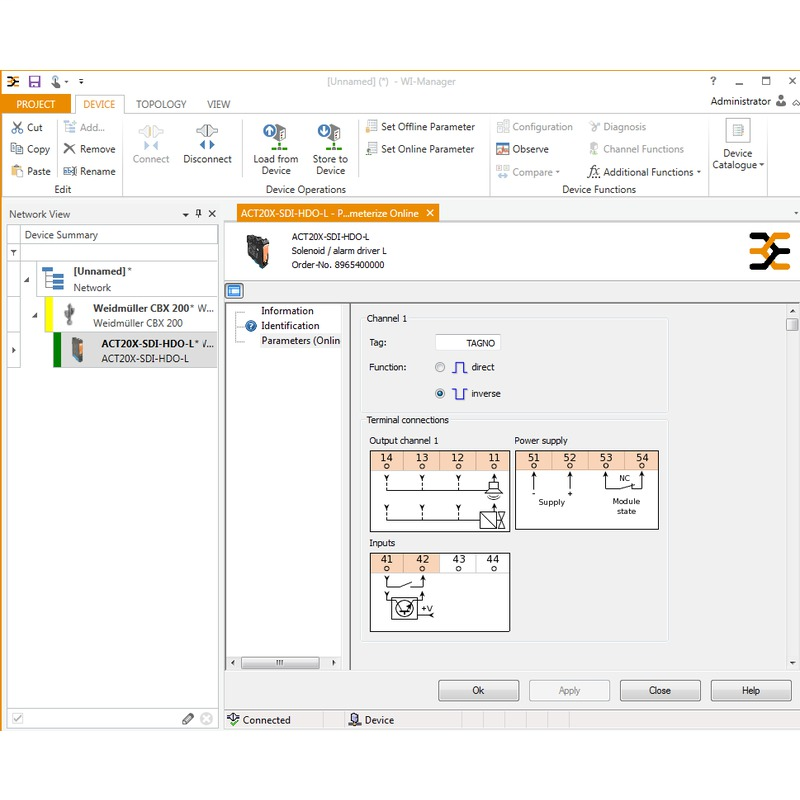Select the ACT20X-SDI-HDO-L Parameterize Online tab
This screenshot has height=800, width=800.
[329, 213]
